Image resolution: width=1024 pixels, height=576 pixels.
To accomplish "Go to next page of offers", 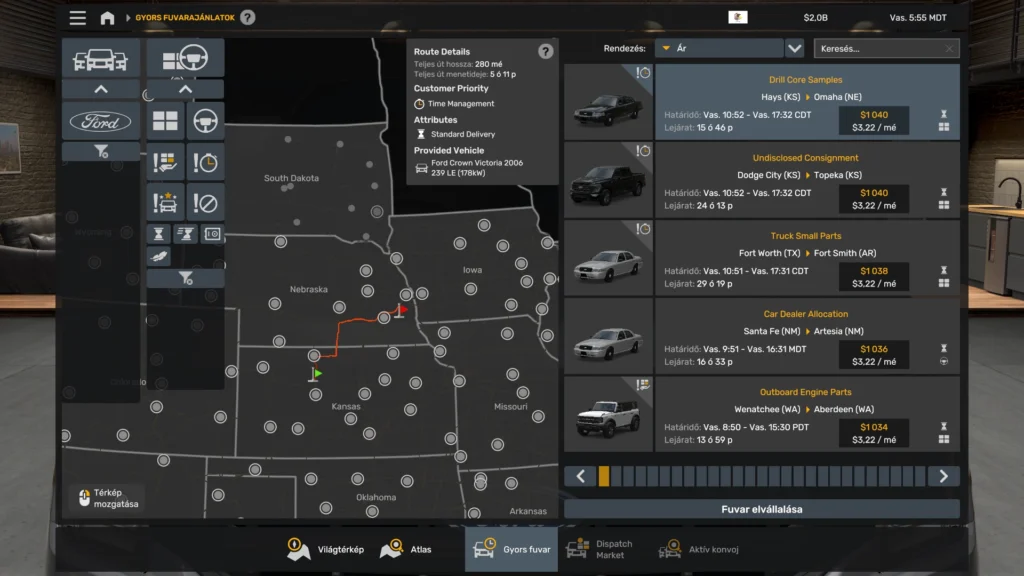I will [x=943, y=476].
